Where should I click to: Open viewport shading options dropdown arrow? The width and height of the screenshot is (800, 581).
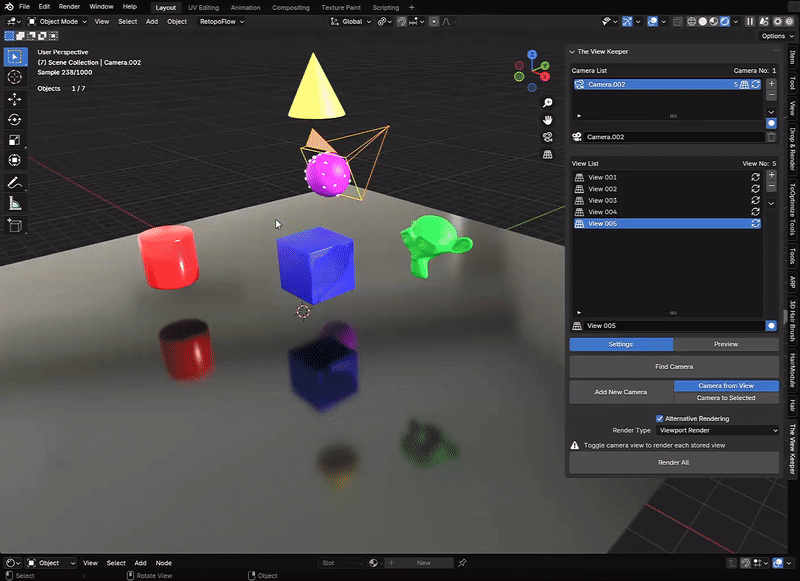(x=736, y=21)
